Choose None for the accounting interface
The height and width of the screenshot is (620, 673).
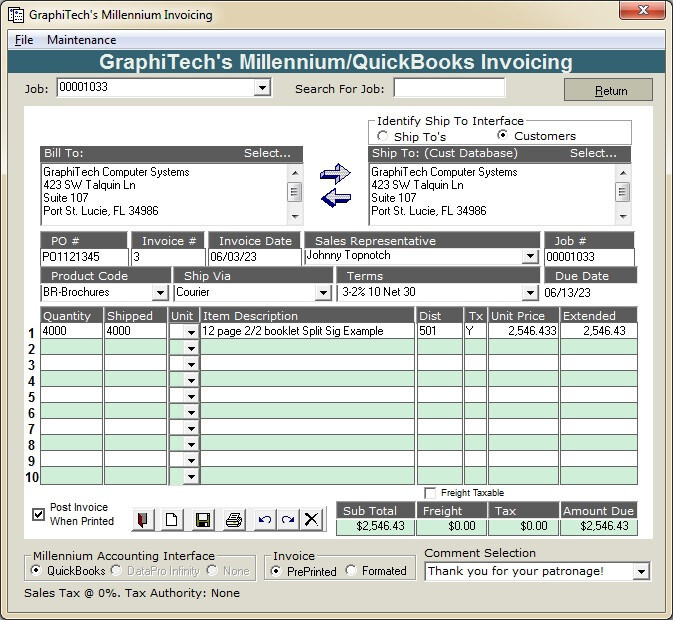212,570
